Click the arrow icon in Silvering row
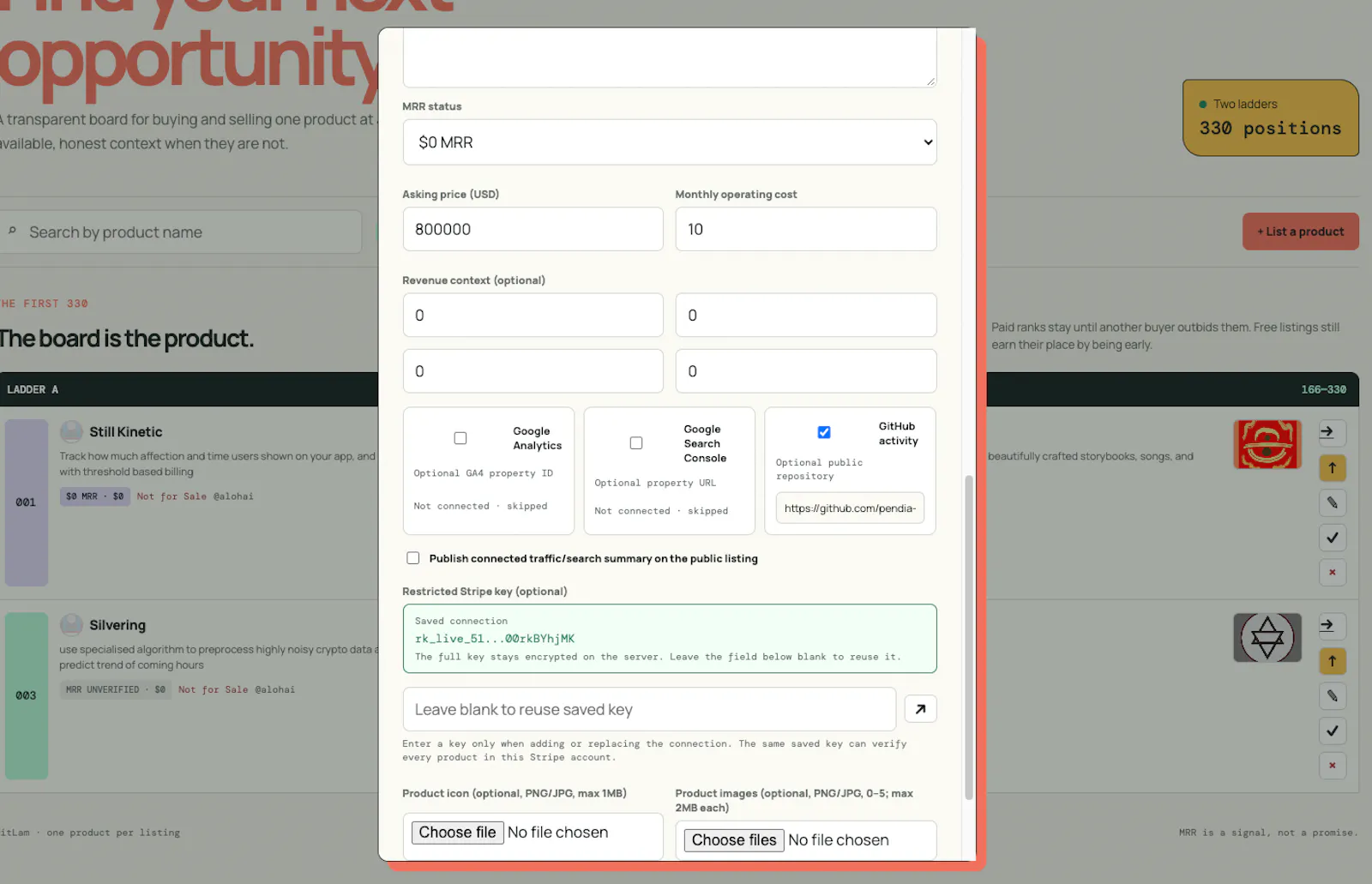This screenshot has width=1372, height=884. click(x=1332, y=625)
